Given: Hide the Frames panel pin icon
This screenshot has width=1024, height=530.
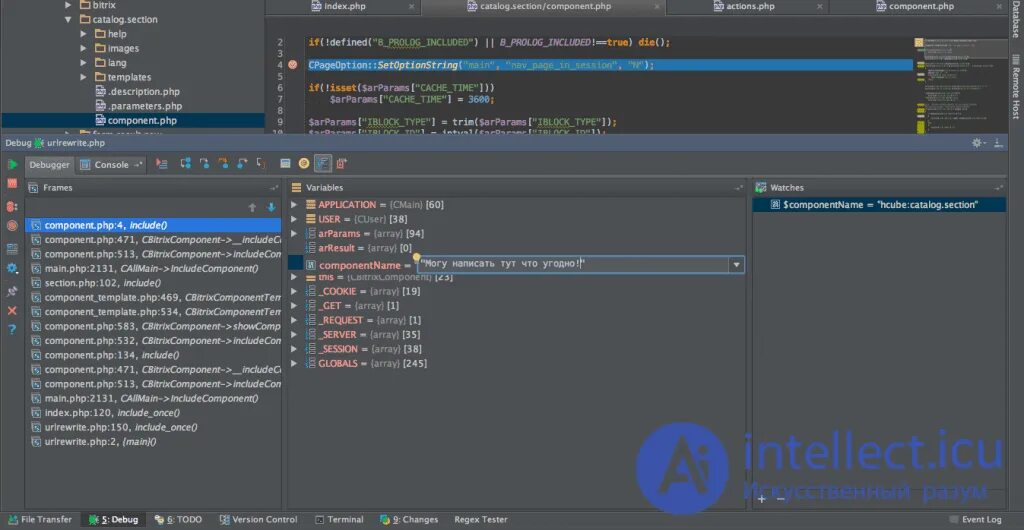Looking at the screenshot, I should tap(274, 188).
